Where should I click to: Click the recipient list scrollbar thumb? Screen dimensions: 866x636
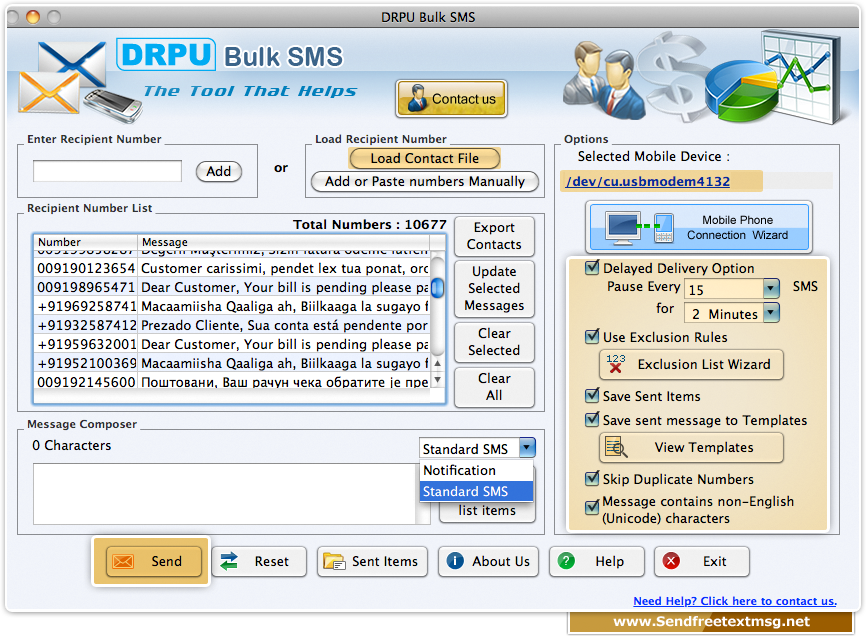point(437,288)
